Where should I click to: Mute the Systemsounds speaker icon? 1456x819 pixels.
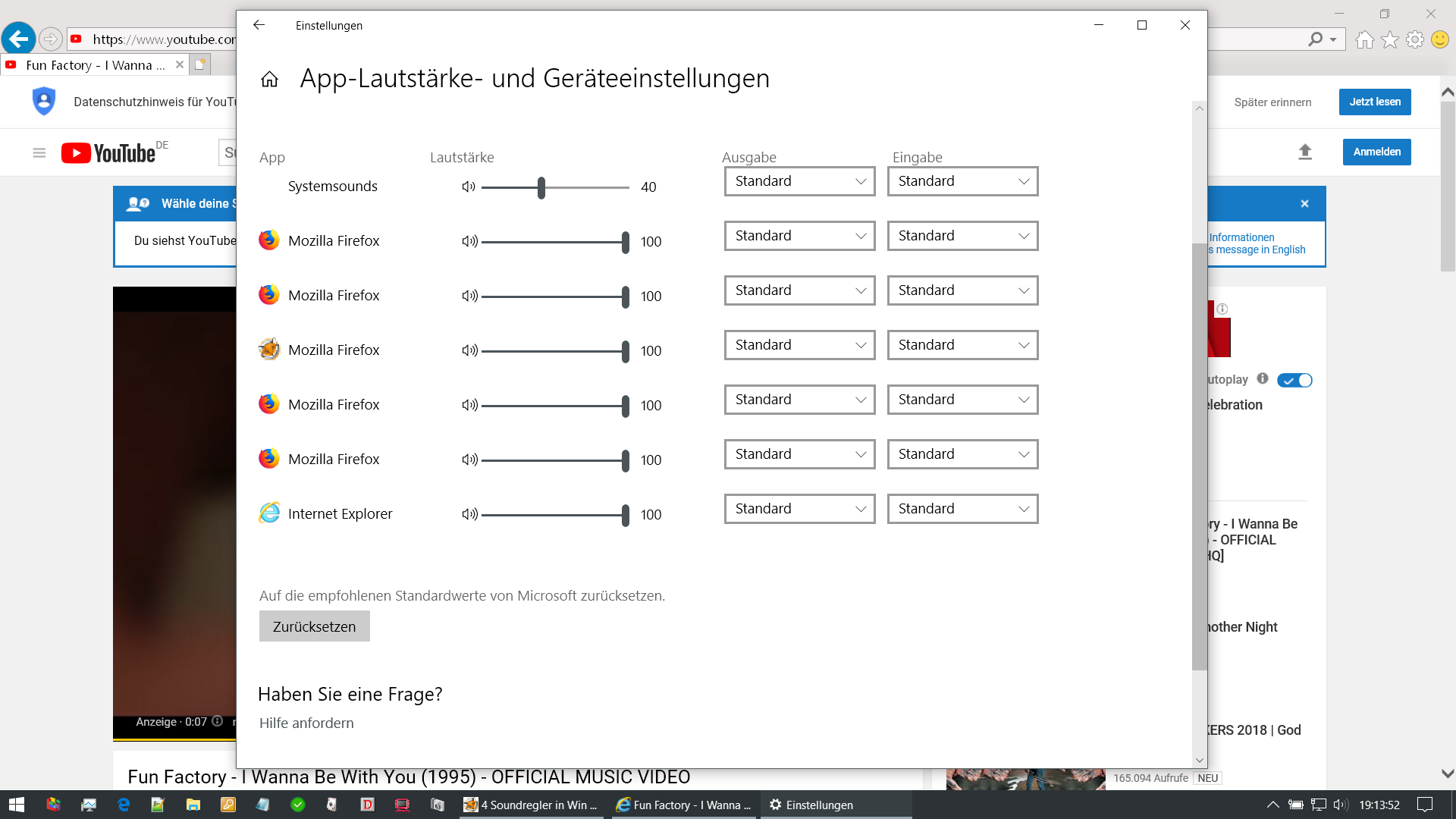[469, 187]
